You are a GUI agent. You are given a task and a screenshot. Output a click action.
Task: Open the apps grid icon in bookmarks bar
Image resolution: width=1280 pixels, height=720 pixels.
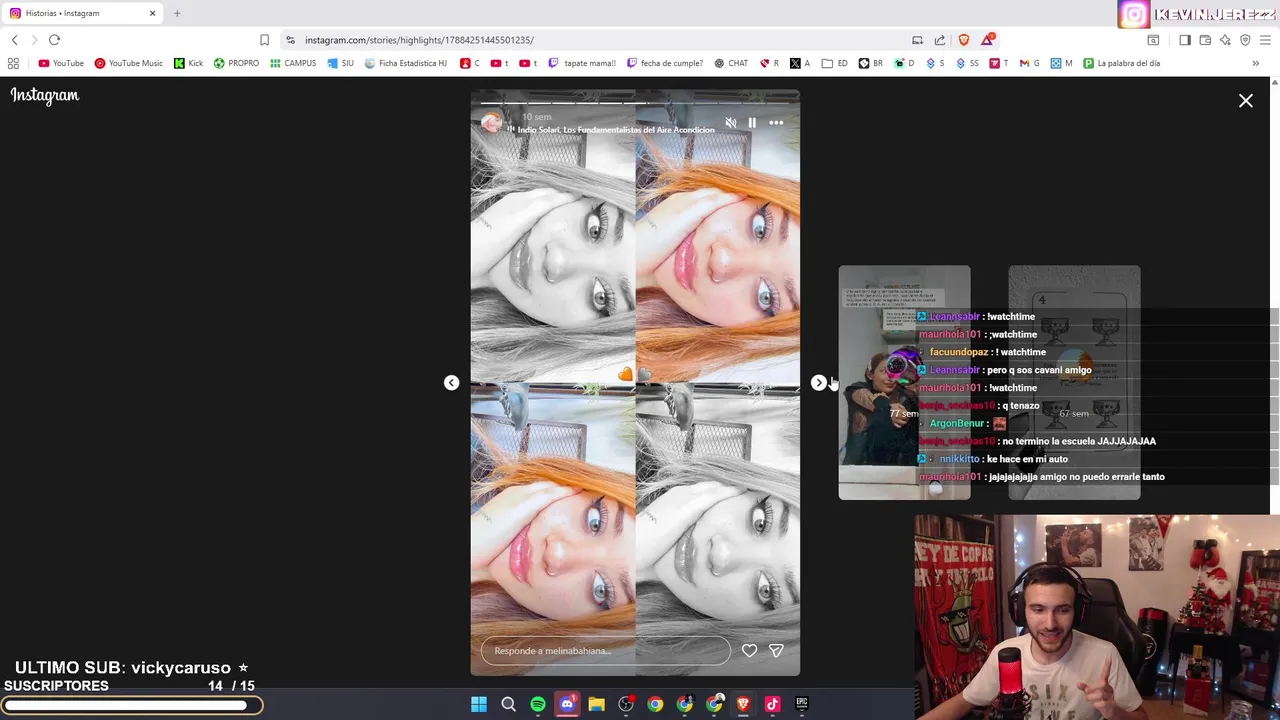13,63
